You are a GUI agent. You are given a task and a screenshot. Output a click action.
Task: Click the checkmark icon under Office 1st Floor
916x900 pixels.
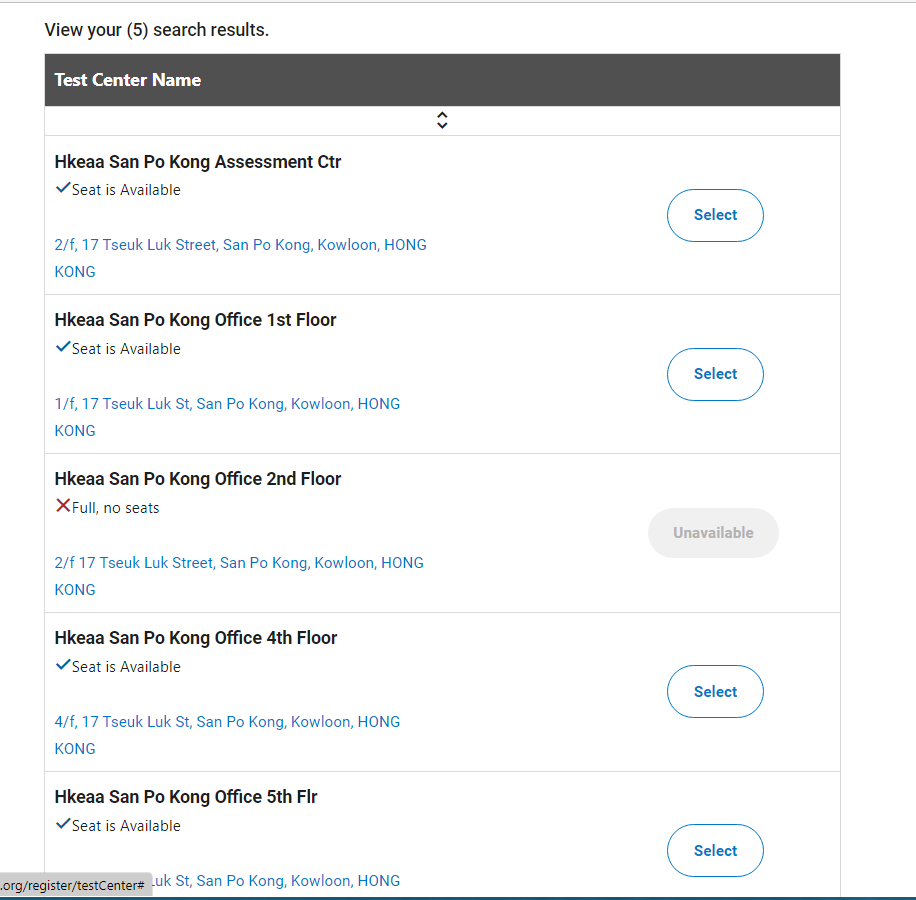tap(63, 347)
